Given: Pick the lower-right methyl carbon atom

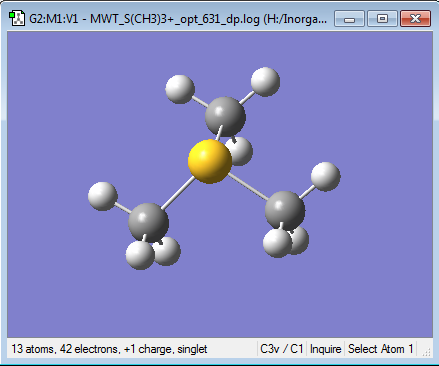Looking at the screenshot, I should [x=285, y=211].
